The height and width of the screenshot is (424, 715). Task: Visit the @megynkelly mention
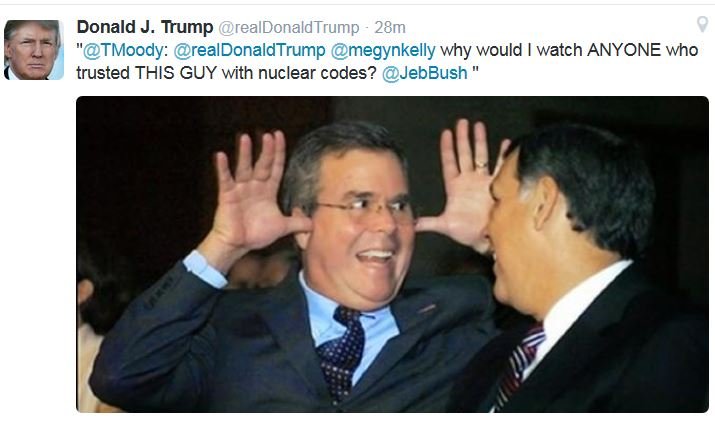pos(383,51)
